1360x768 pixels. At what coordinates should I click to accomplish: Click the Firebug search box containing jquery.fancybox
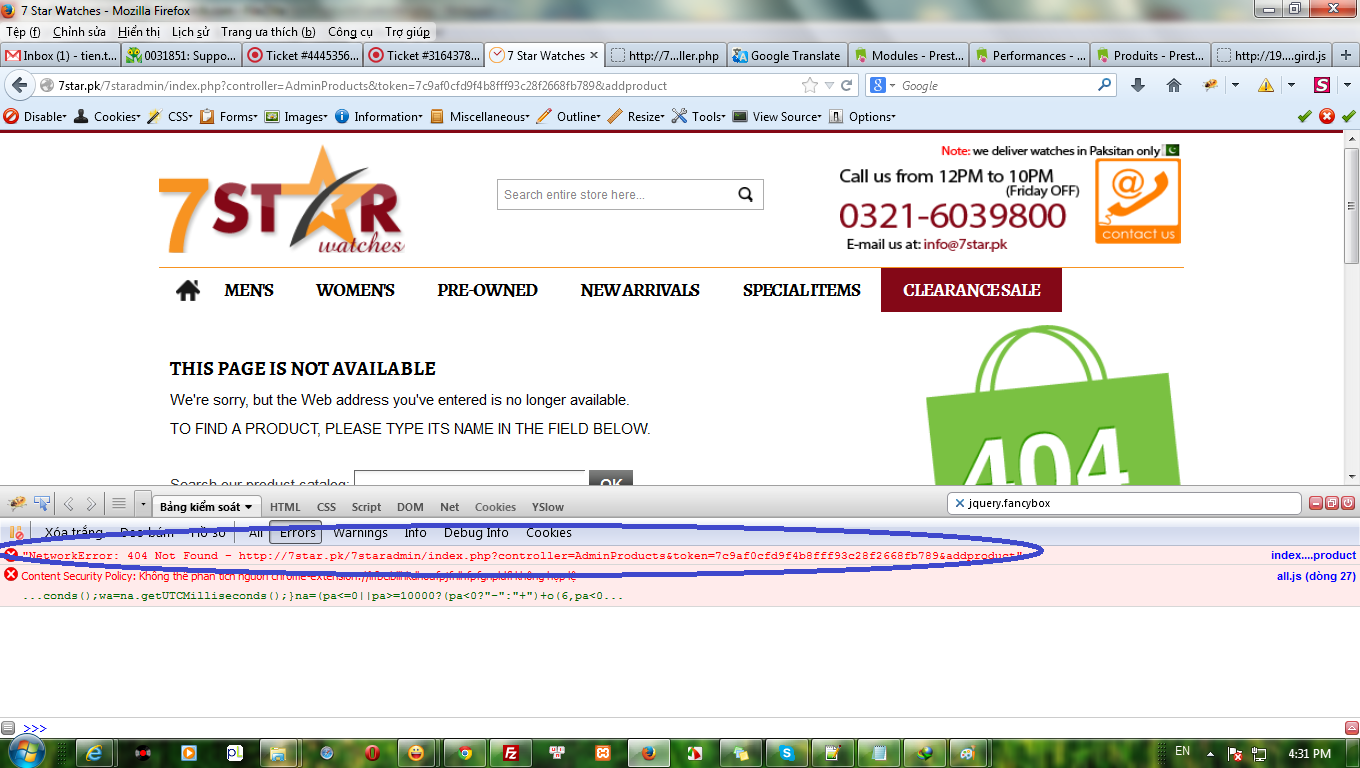point(1124,503)
